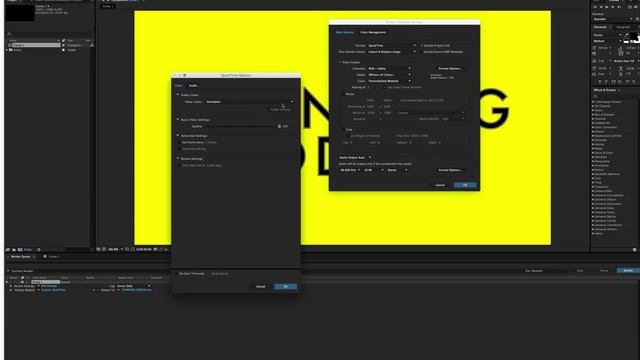Click Cancel in QuickTime Options dialog
640x360 pixels.
tap(260, 287)
